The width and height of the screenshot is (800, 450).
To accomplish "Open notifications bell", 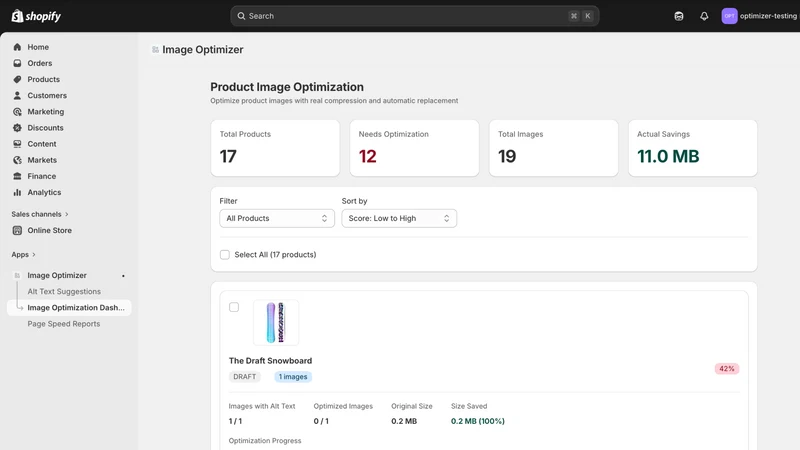I will tap(704, 16).
